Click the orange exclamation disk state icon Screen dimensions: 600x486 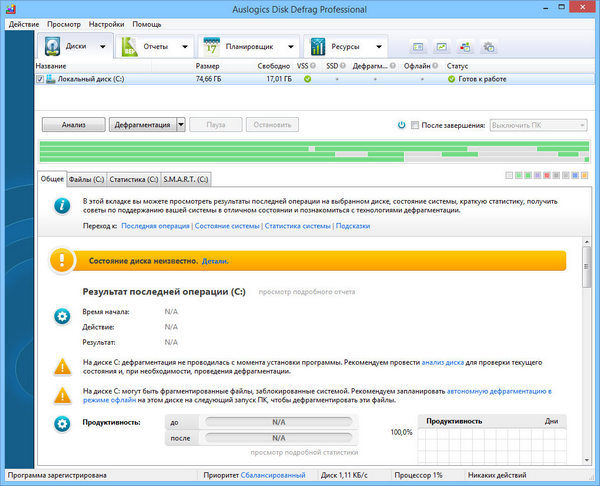pos(62,261)
